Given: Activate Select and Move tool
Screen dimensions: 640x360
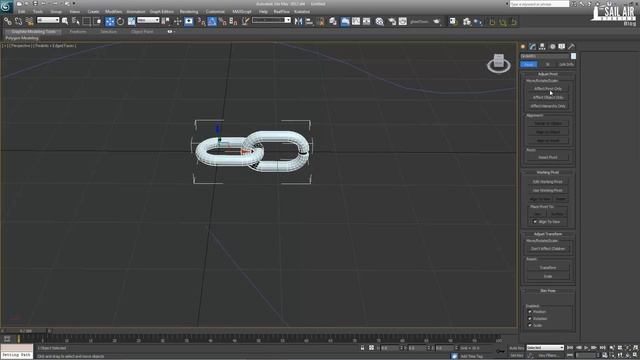Looking at the screenshot, I should click(110, 21).
